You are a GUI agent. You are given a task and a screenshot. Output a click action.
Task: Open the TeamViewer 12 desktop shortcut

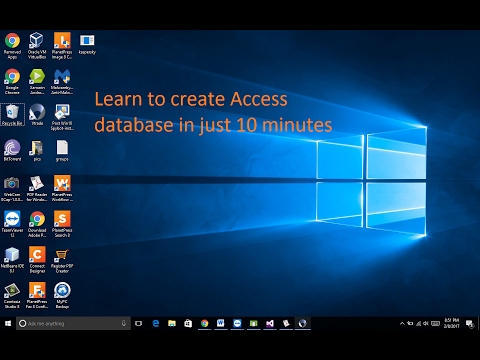coord(12,224)
